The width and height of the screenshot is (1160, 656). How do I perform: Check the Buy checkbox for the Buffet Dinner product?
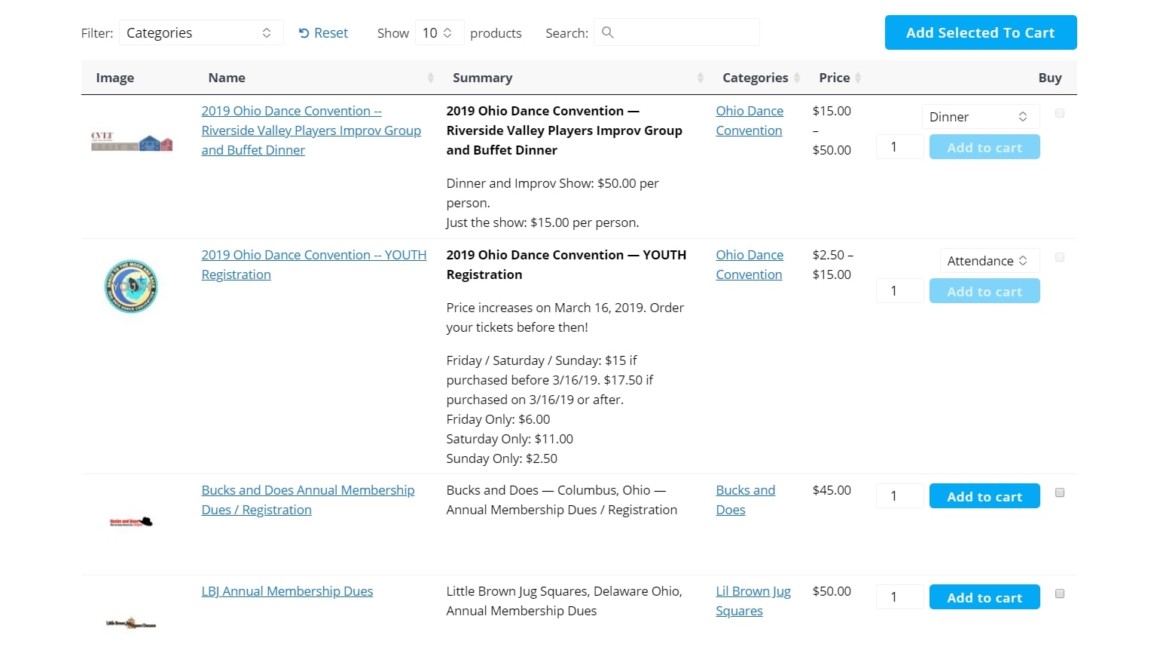(x=1059, y=113)
